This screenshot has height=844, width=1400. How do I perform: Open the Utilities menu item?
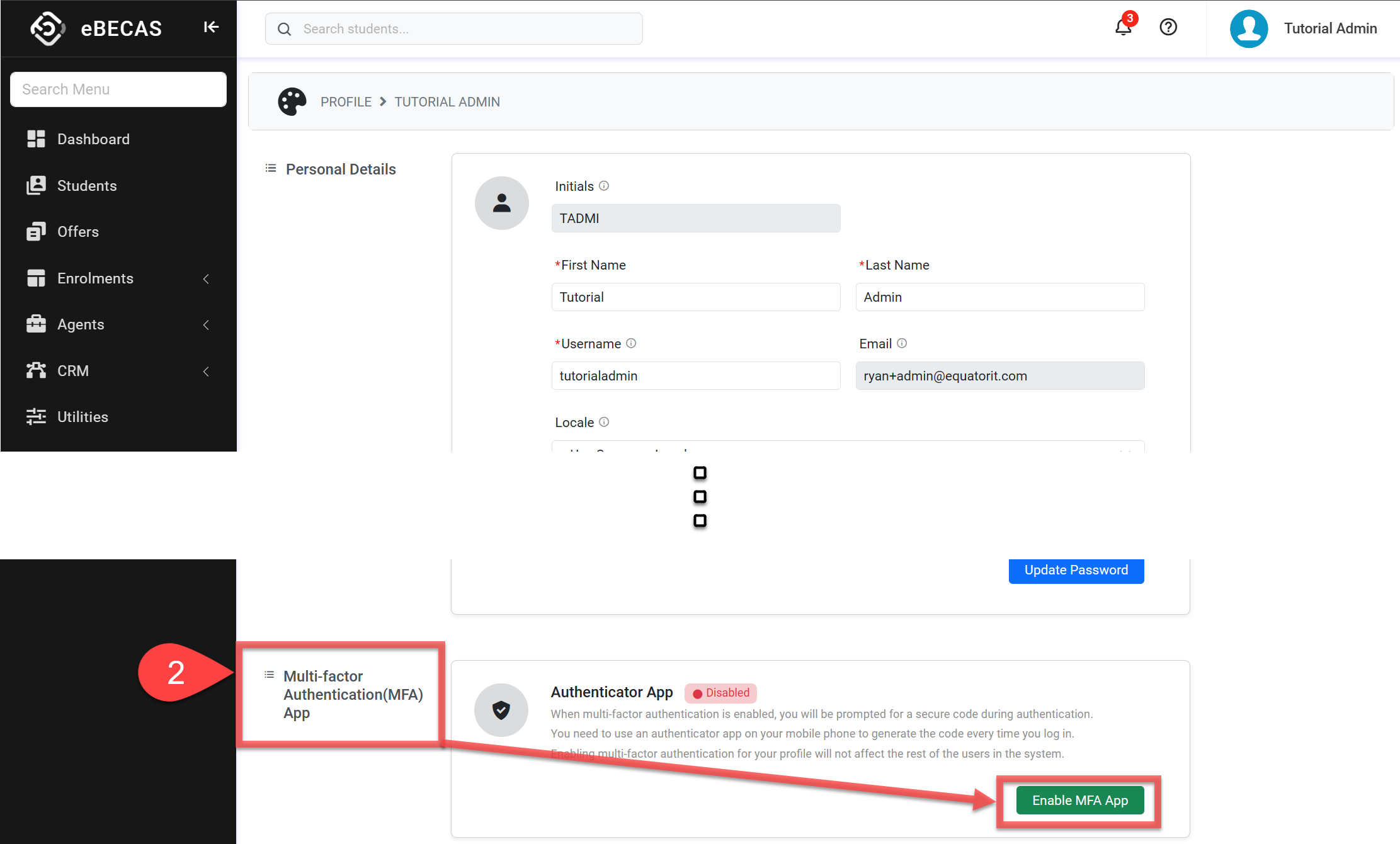point(83,417)
